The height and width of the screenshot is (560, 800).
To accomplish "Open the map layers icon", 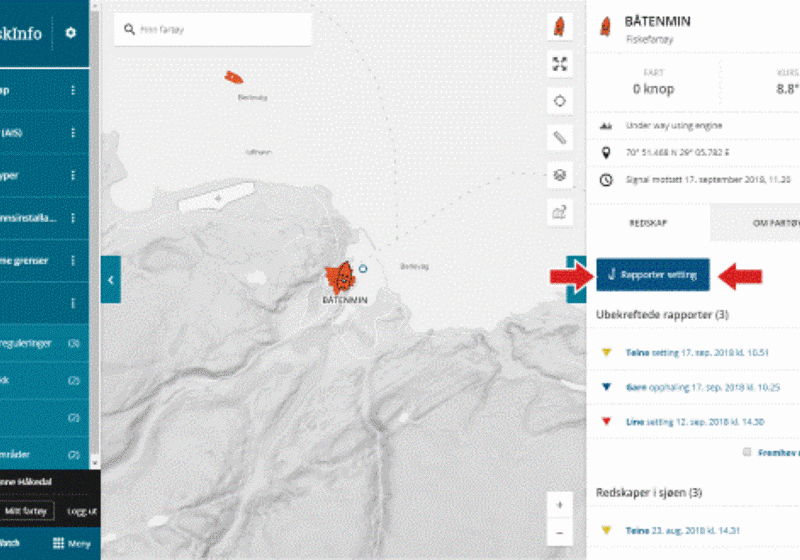I will [560, 174].
